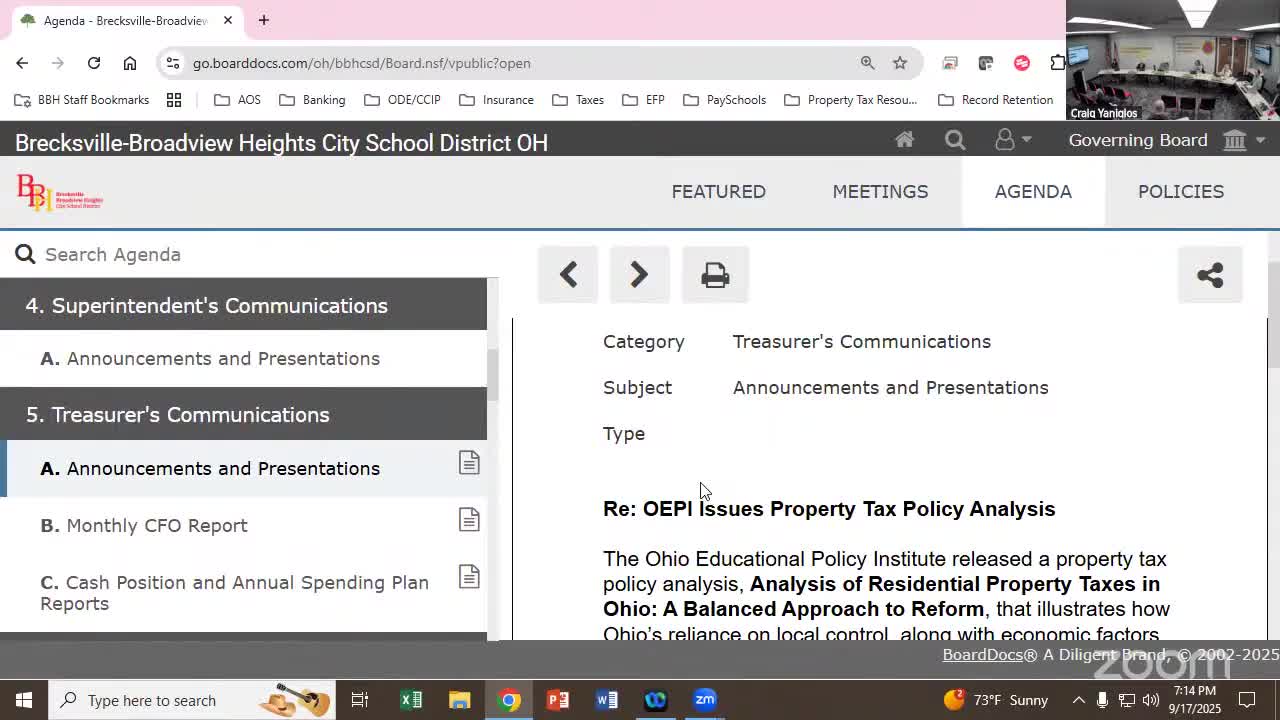Collapse section 4 Superintendent's Communications

(243, 305)
